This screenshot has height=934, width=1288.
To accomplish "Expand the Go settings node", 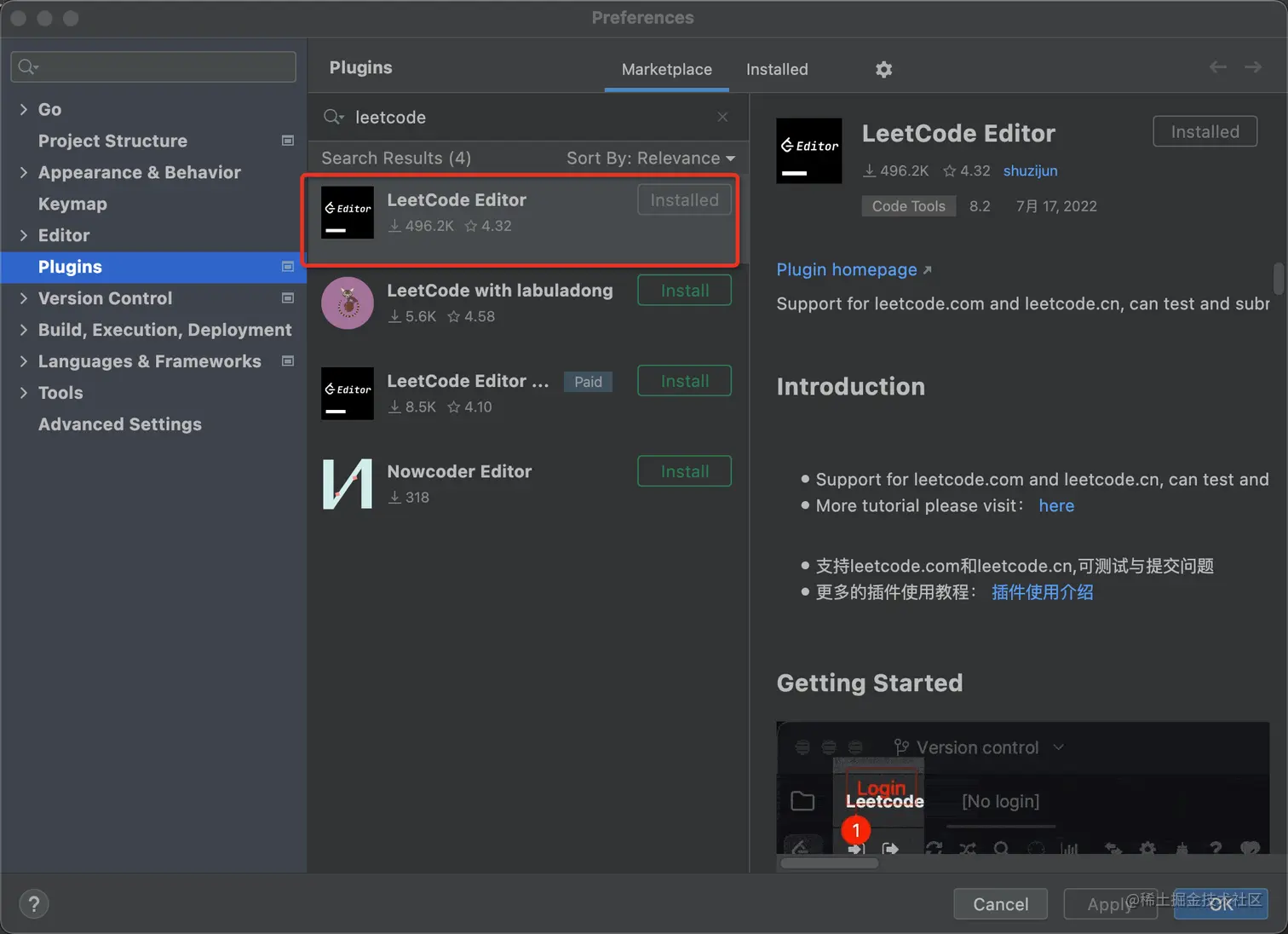I will coord(24,109).
